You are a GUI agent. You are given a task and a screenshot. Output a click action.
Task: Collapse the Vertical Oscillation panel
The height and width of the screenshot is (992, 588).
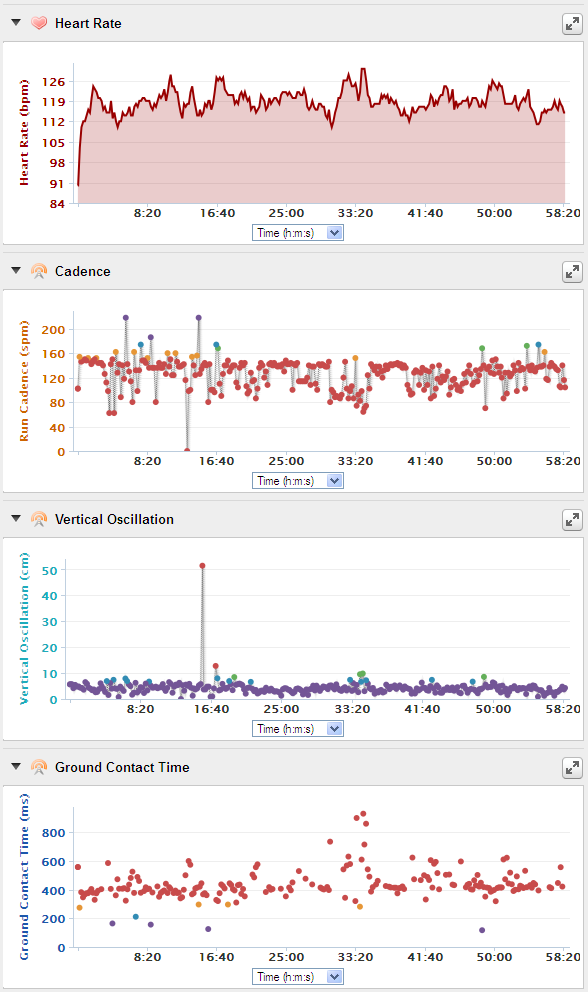point(16,518)
